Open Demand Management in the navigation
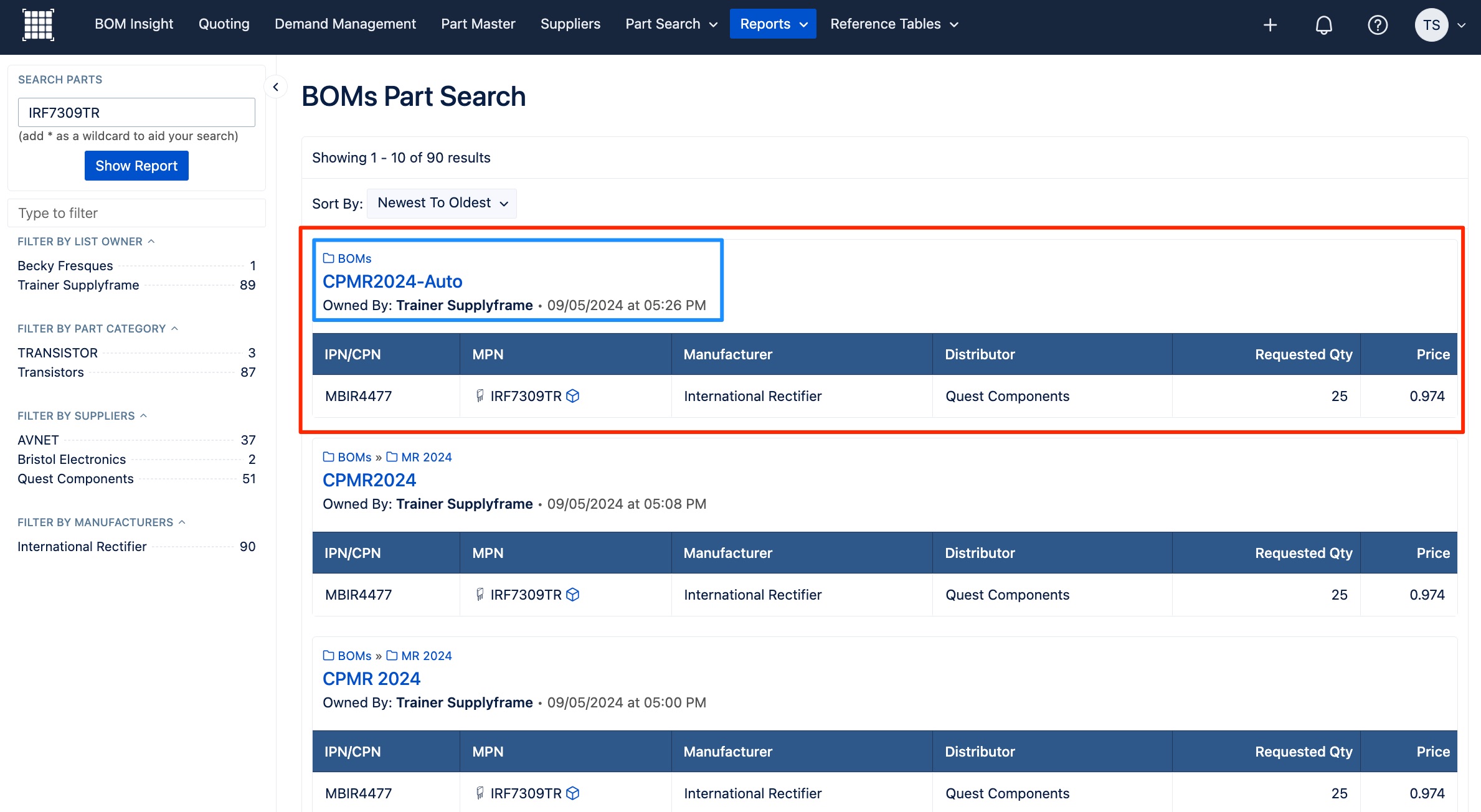Screen dimensions: 1481x812 click(345, 24)
